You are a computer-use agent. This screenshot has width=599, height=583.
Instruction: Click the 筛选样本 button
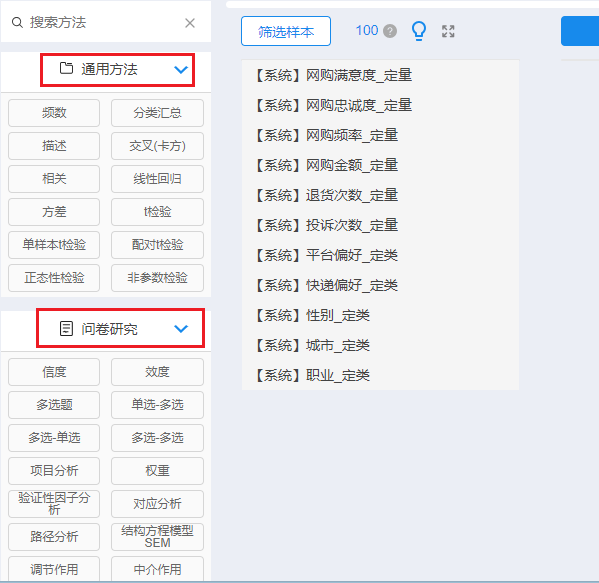(x=286, y=31)
